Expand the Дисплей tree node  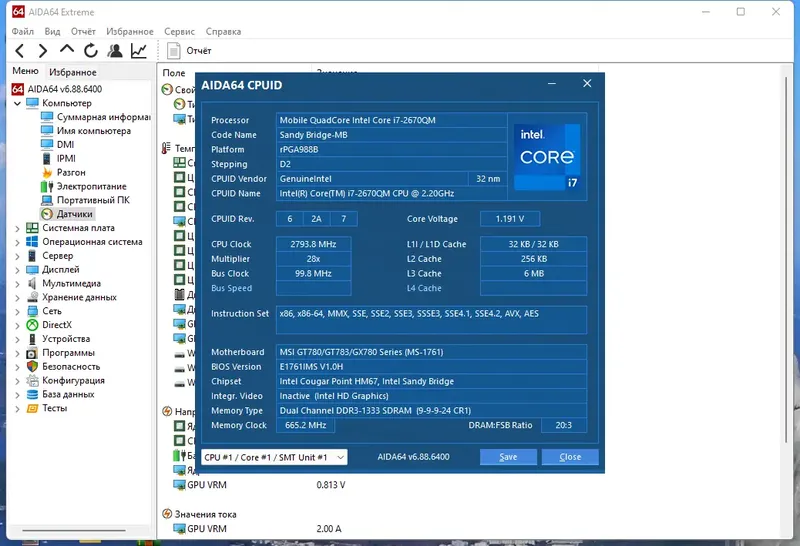coord(17,270)
